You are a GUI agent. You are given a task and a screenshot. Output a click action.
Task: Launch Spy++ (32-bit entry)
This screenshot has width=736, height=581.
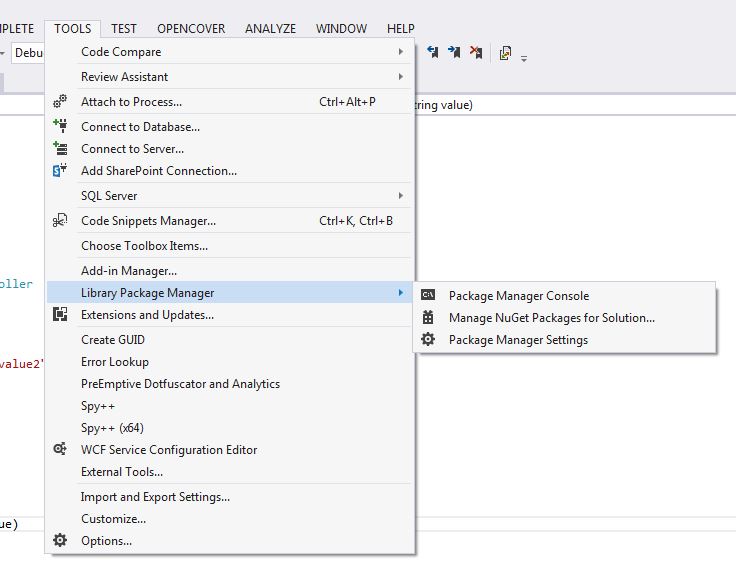point(230,406)
